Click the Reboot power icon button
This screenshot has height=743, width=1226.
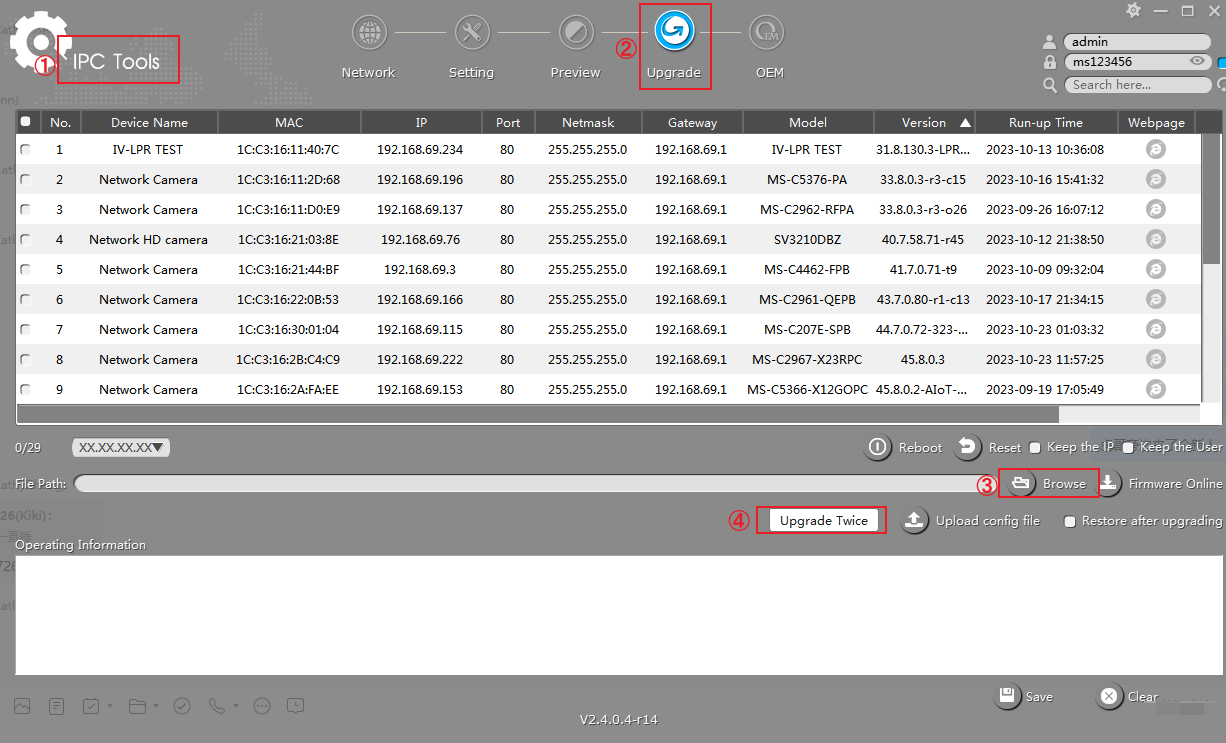pyautogui.click(x=878, y=447)
